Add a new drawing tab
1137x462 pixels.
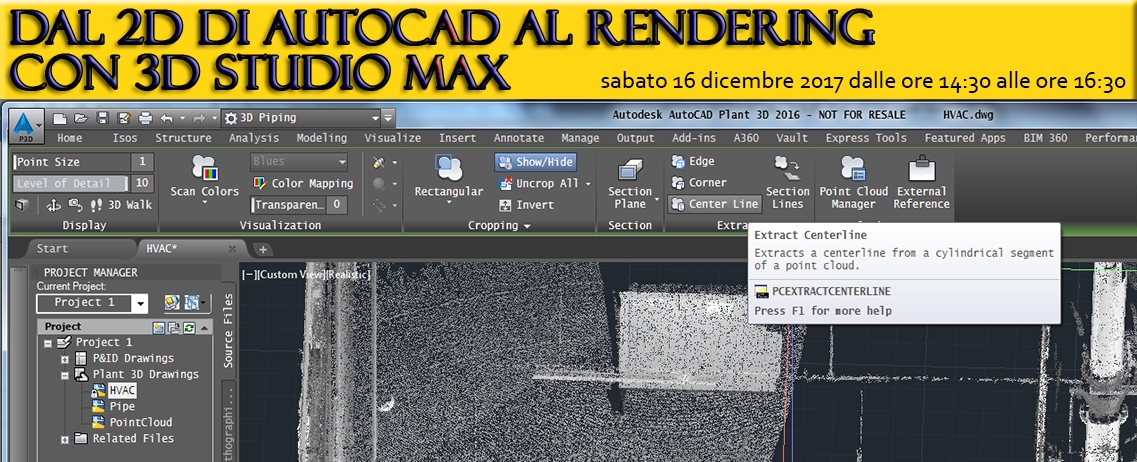coord(262,249)
